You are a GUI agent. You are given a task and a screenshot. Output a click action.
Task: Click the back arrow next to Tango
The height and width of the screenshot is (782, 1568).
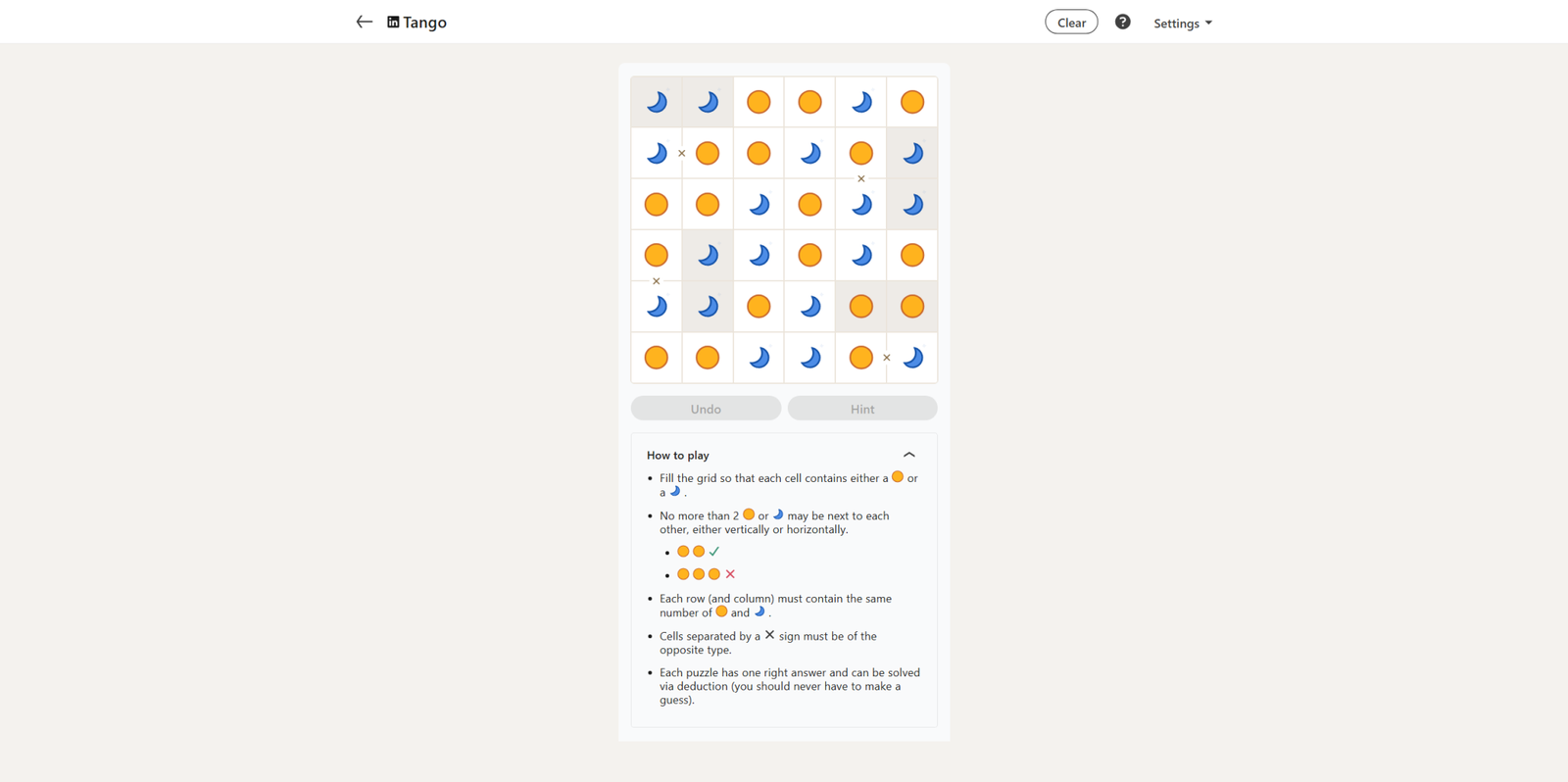tap(364, 22)
